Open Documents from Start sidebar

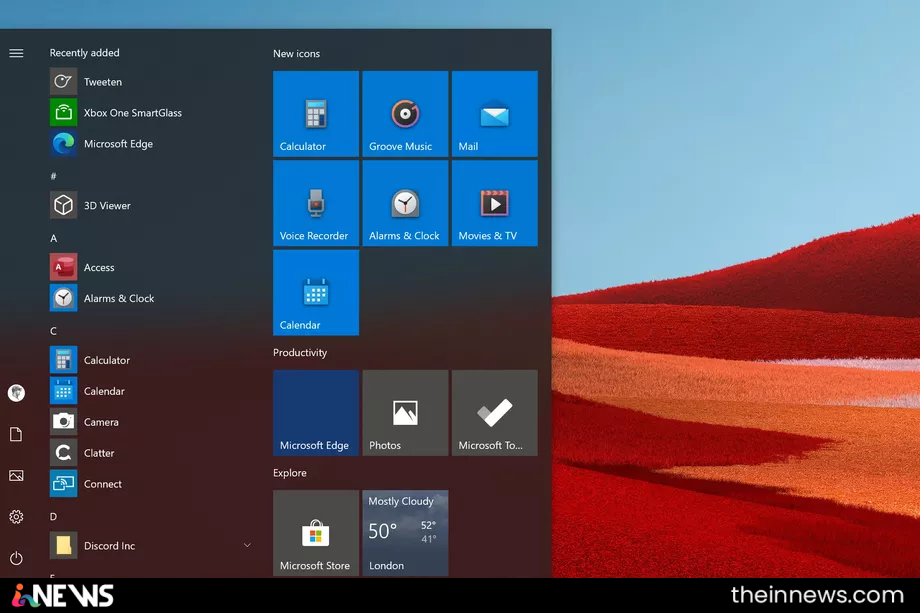tap(16, 434)
